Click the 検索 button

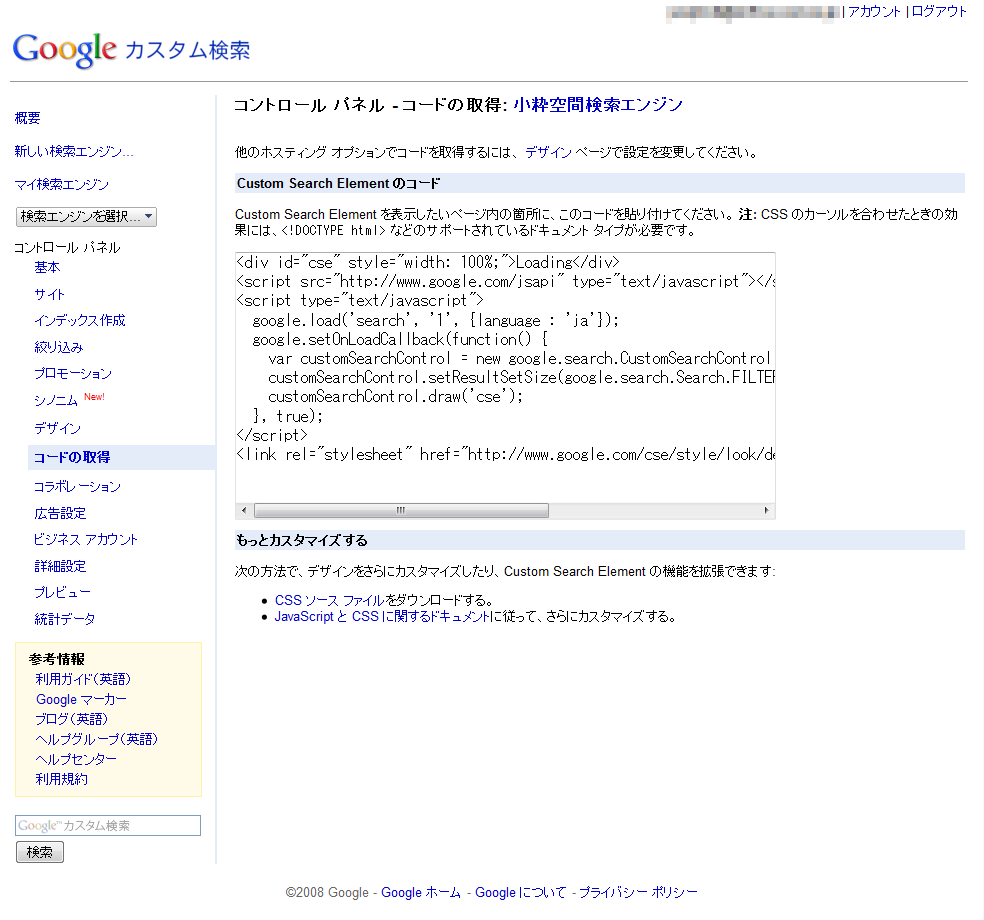[40, 852]
